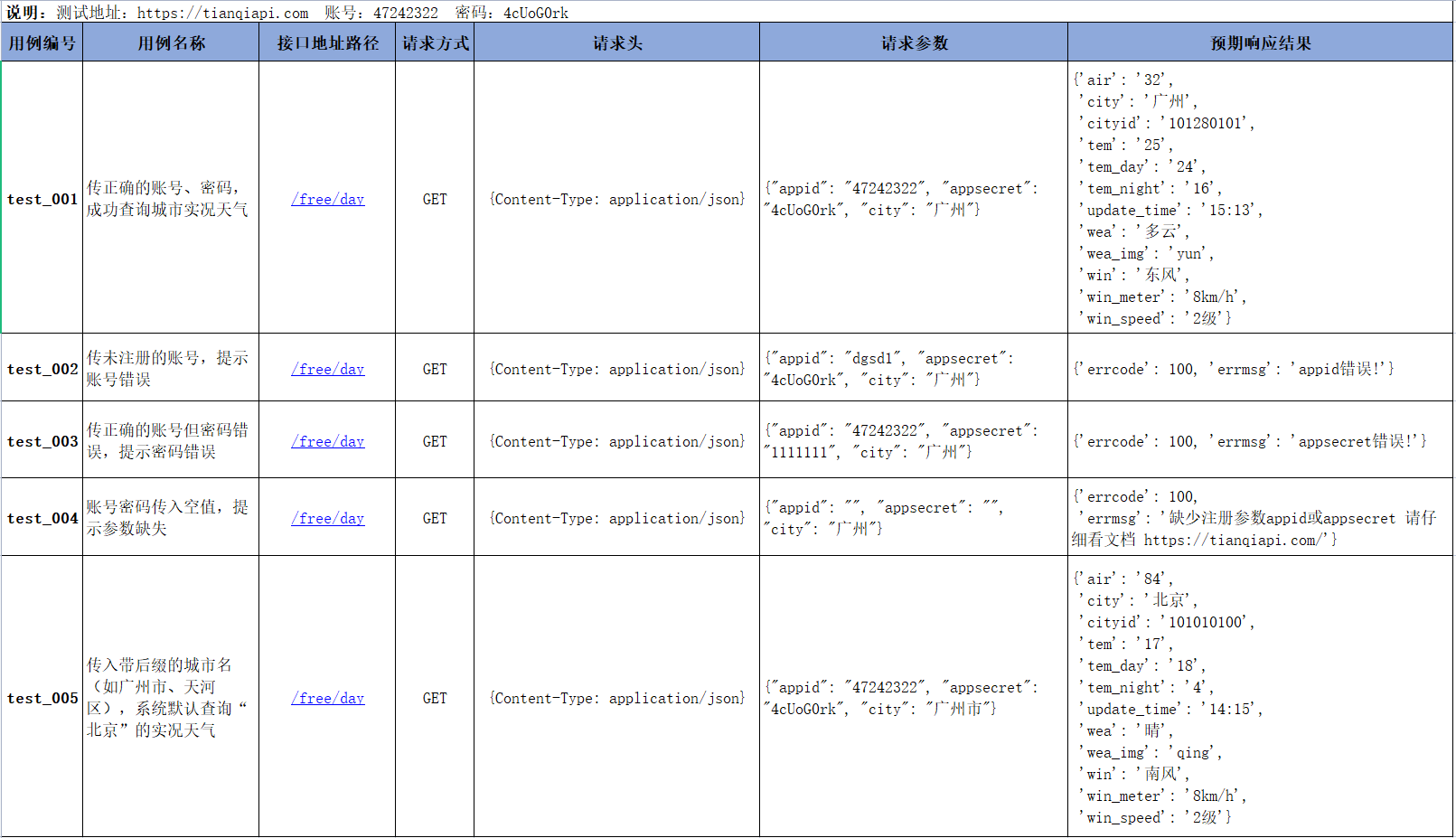Image resolution: width=1456 pixels, height=838 pixels.
Task: Select the expected errcode result cell of test_003
Action: [1260, 441]
